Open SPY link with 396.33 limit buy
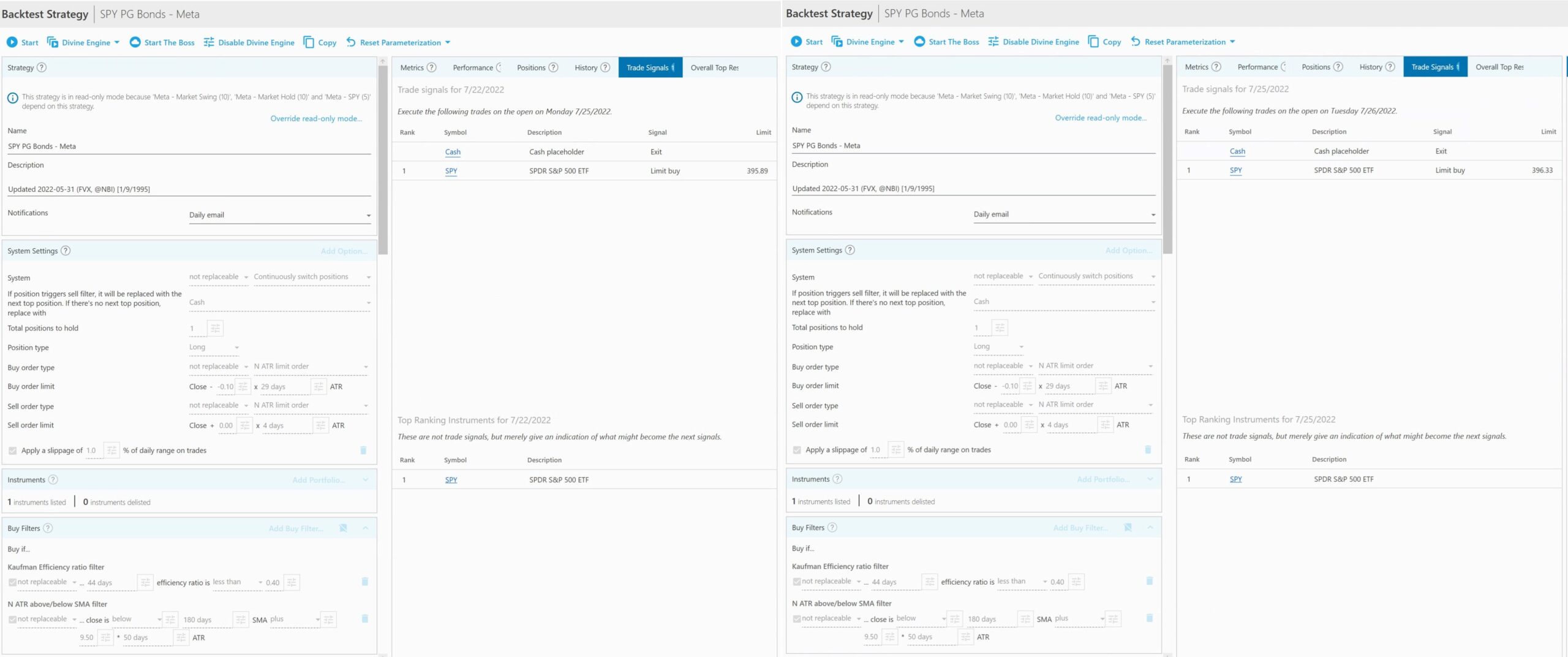Screen dimensions: 1568x657 pyautogui.click(x=1235, y=170)
